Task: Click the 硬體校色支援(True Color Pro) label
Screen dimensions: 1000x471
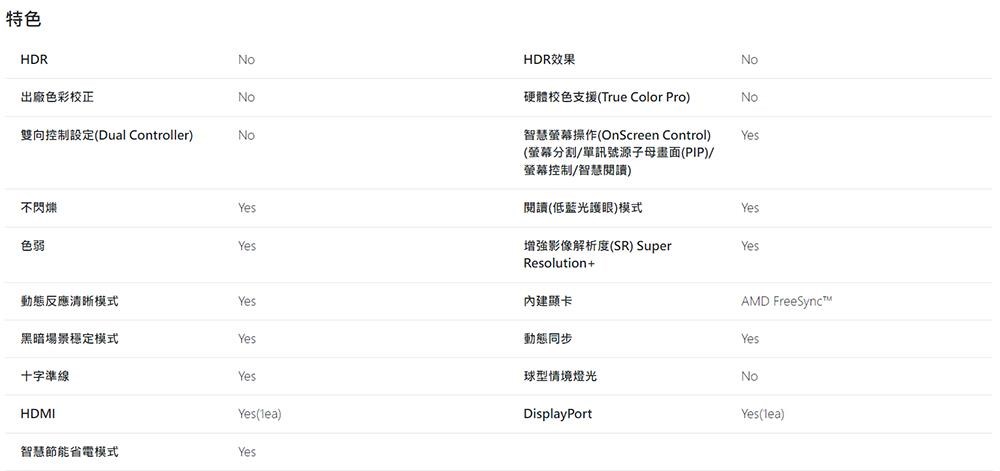Action: pyautogui.click(x=606, y=97)
